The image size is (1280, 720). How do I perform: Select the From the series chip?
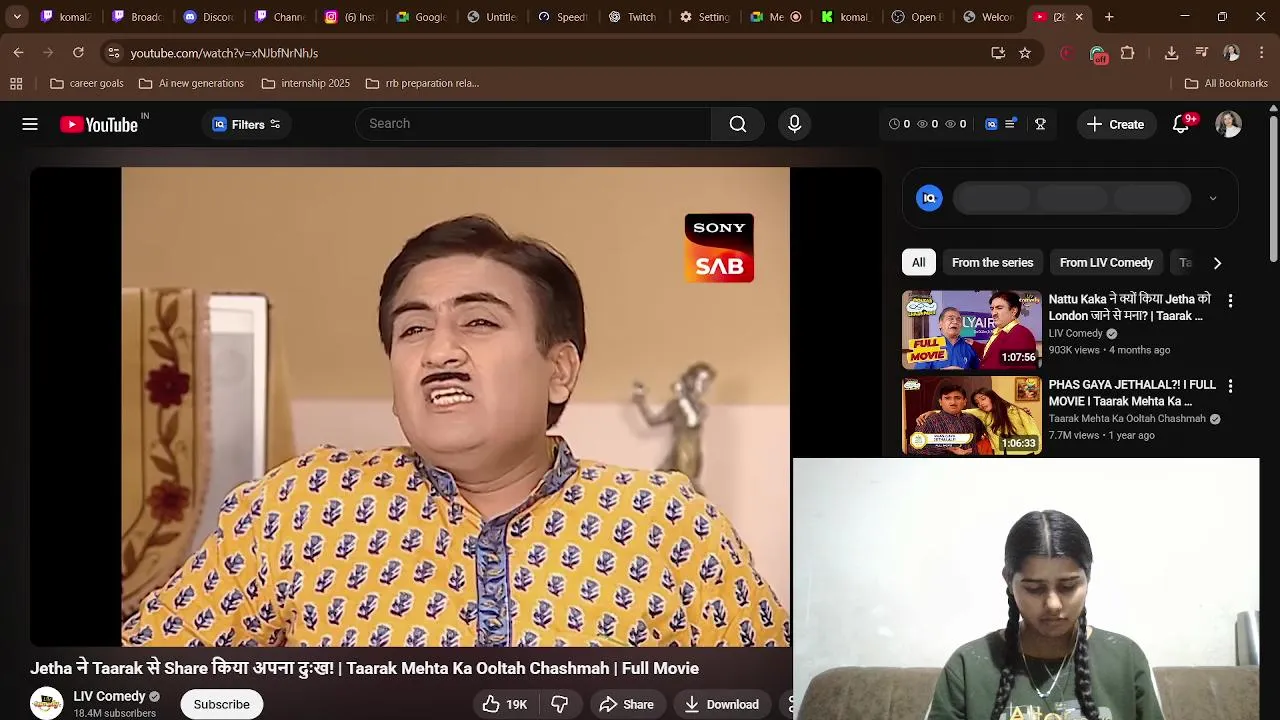click(992, 263)
